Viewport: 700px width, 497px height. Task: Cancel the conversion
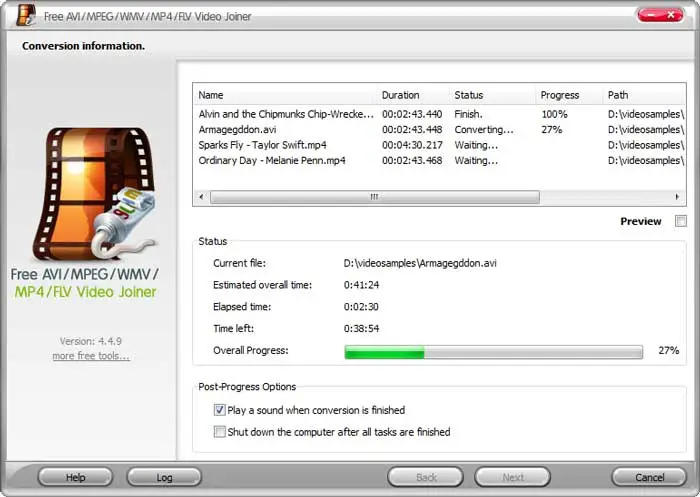(649, 477)
